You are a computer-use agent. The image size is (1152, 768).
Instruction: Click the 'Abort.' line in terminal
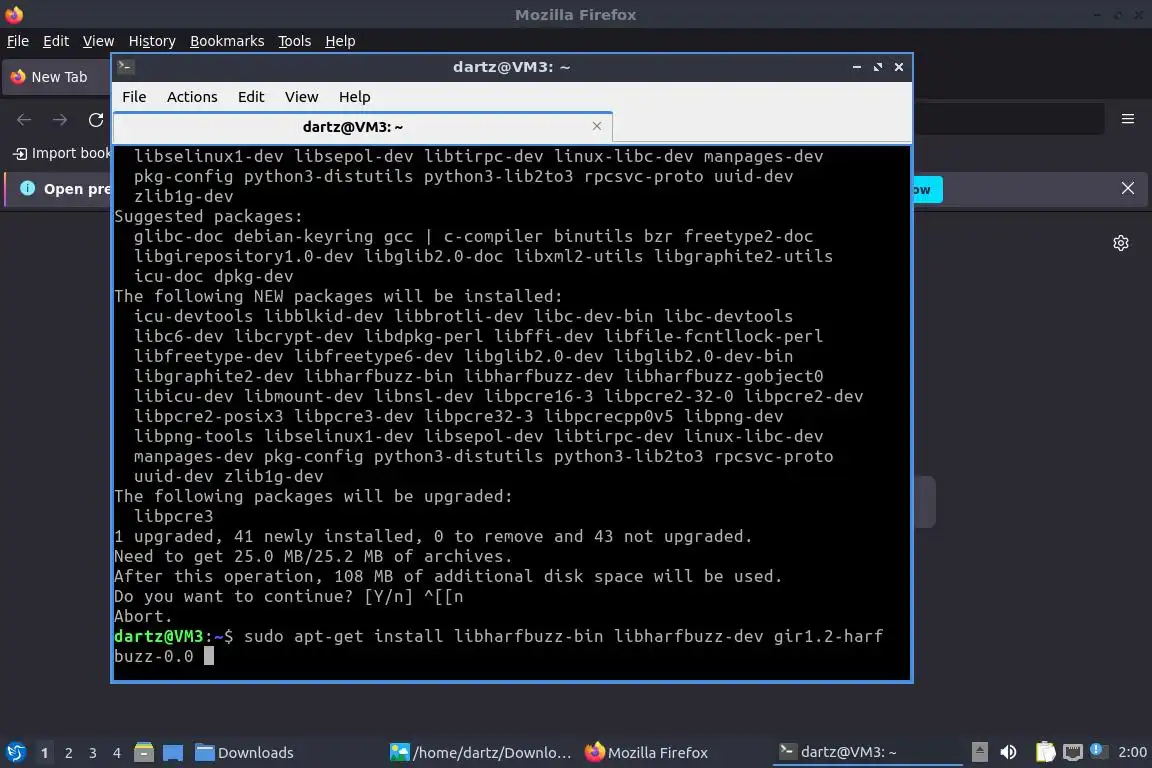pos(143,617)
